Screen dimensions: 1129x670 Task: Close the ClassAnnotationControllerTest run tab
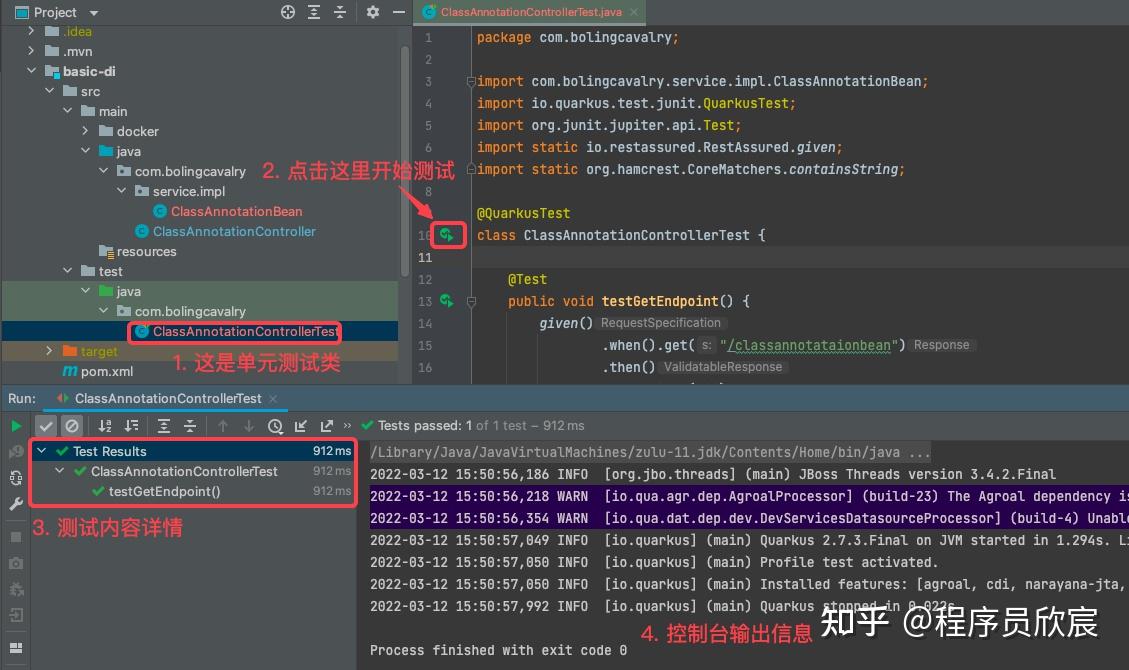pos(273,399)
